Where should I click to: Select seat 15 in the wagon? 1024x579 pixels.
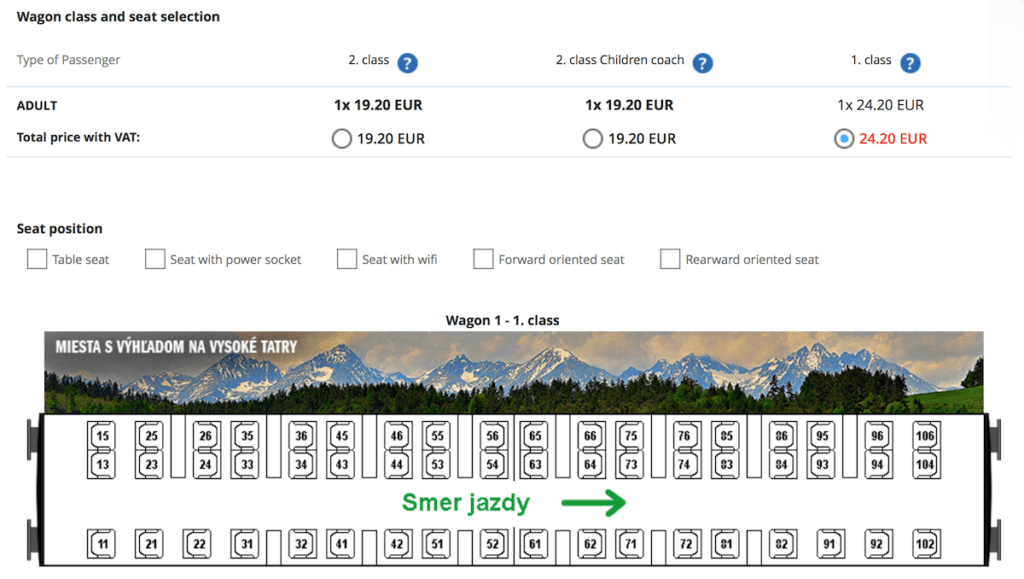click(102, 436)
